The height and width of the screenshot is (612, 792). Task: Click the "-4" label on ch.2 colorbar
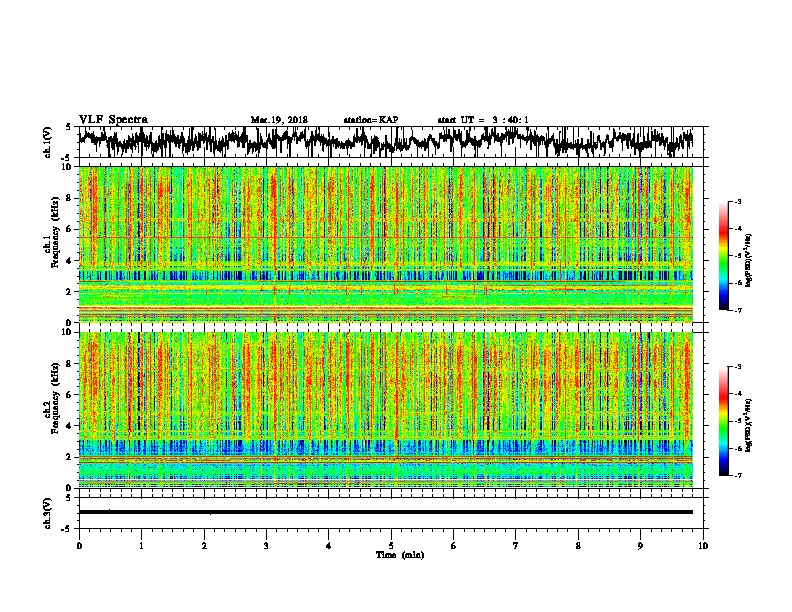pyautogui.click(x=737, y=394)
